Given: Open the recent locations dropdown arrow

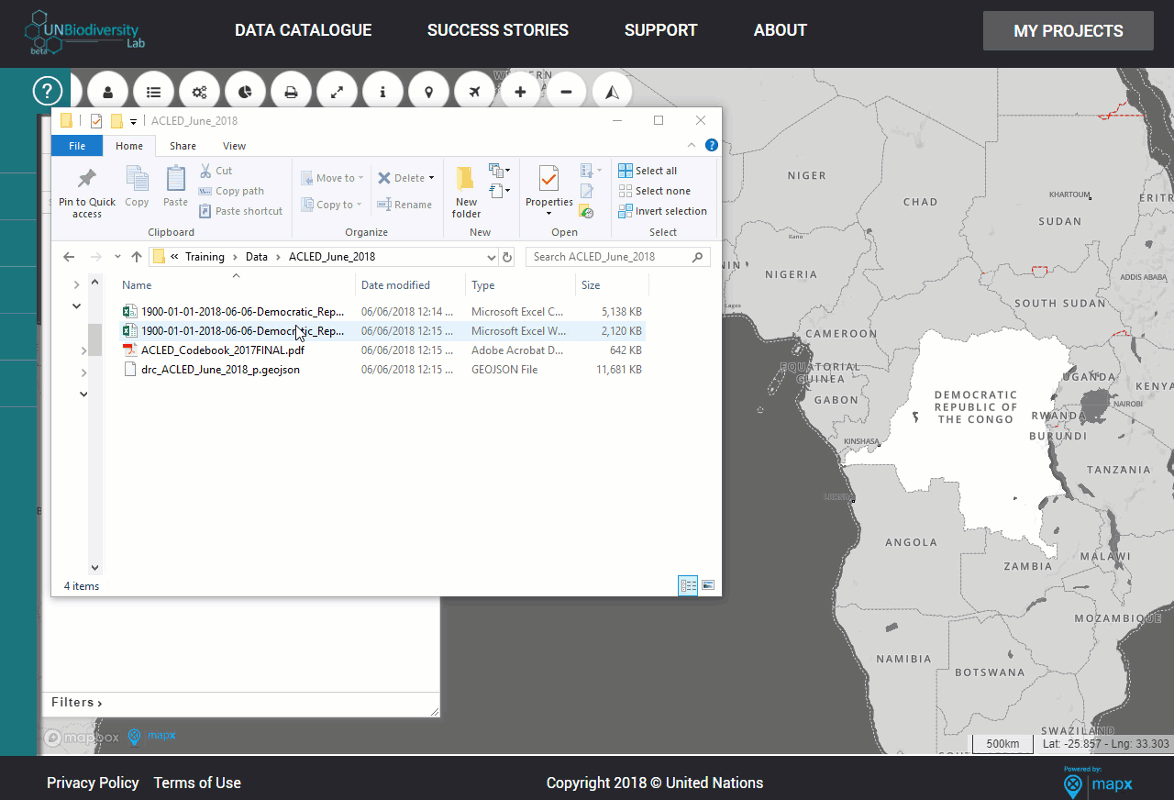Looking at the screenshot, I should tap(118, 257).
